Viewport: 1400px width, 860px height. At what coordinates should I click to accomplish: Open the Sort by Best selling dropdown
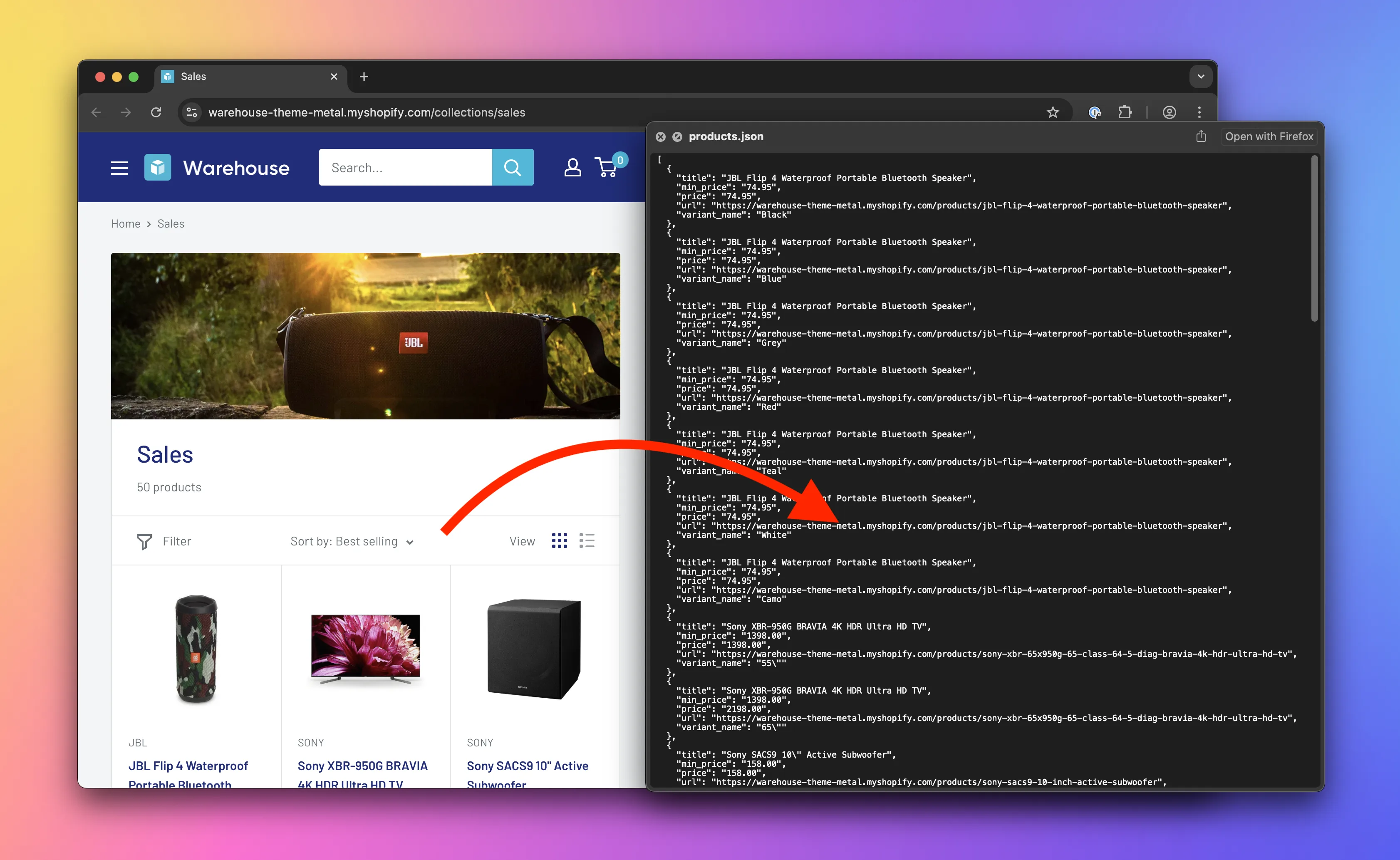[352, 541]
